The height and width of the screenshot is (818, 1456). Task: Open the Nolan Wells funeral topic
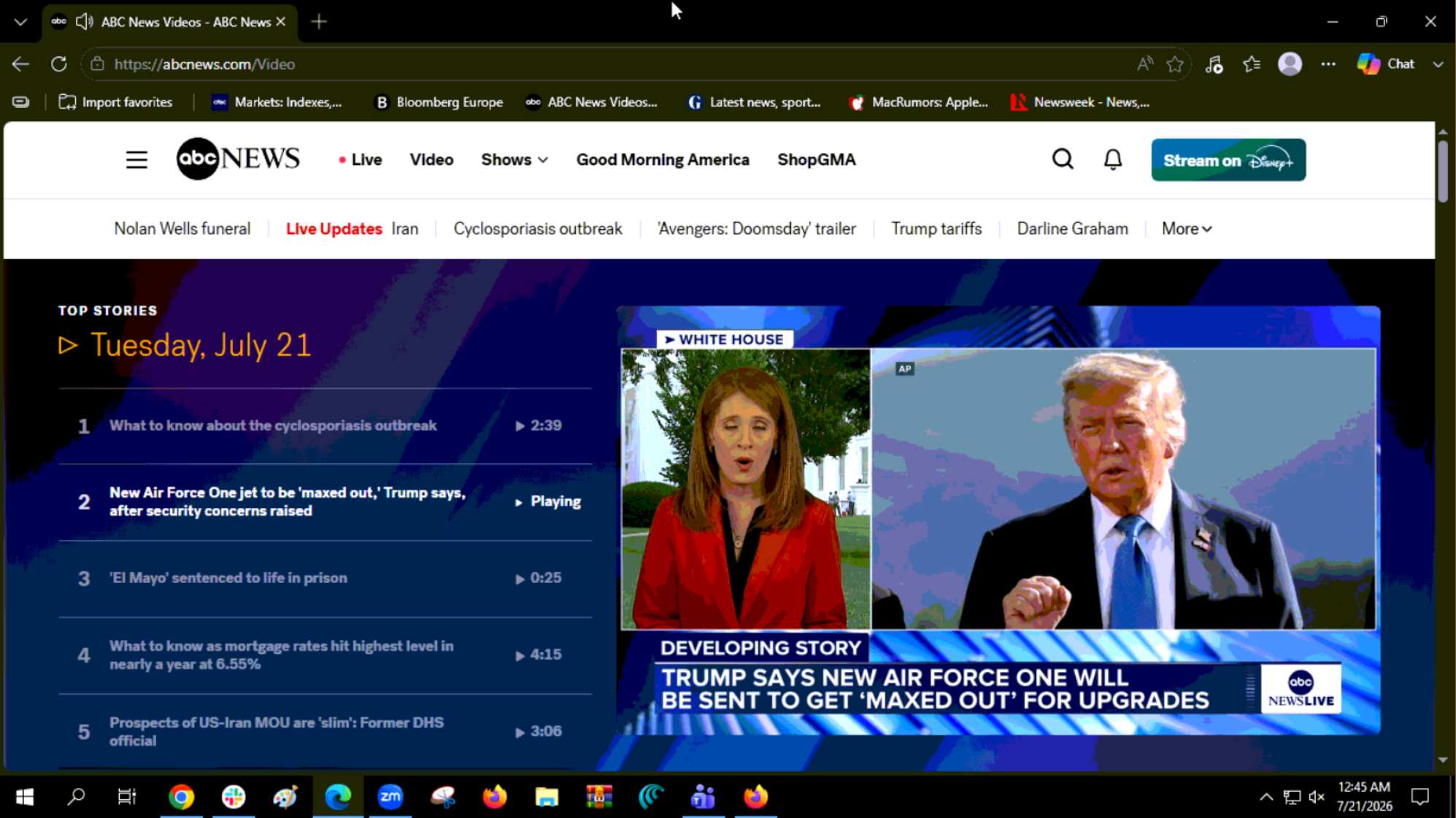182,229
